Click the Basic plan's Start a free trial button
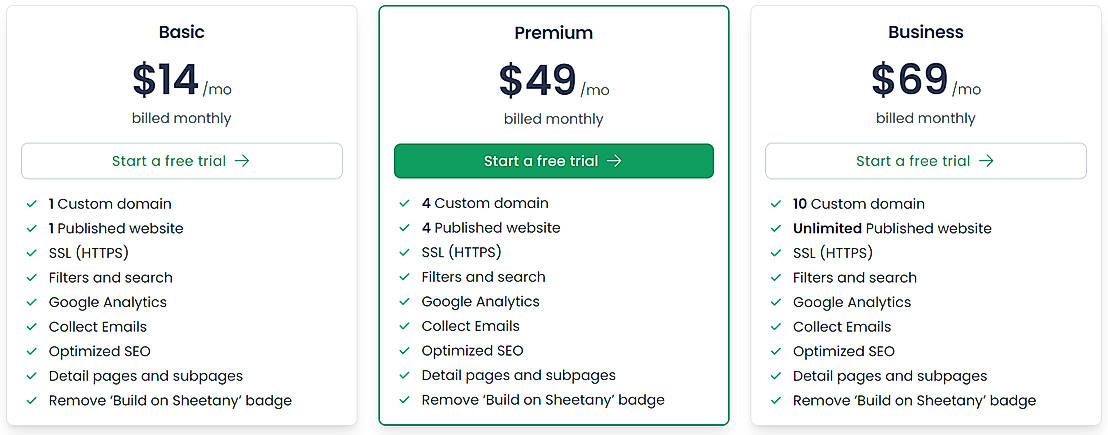The height and width of the screenshot is (435, 1108). tap(181, 161)
